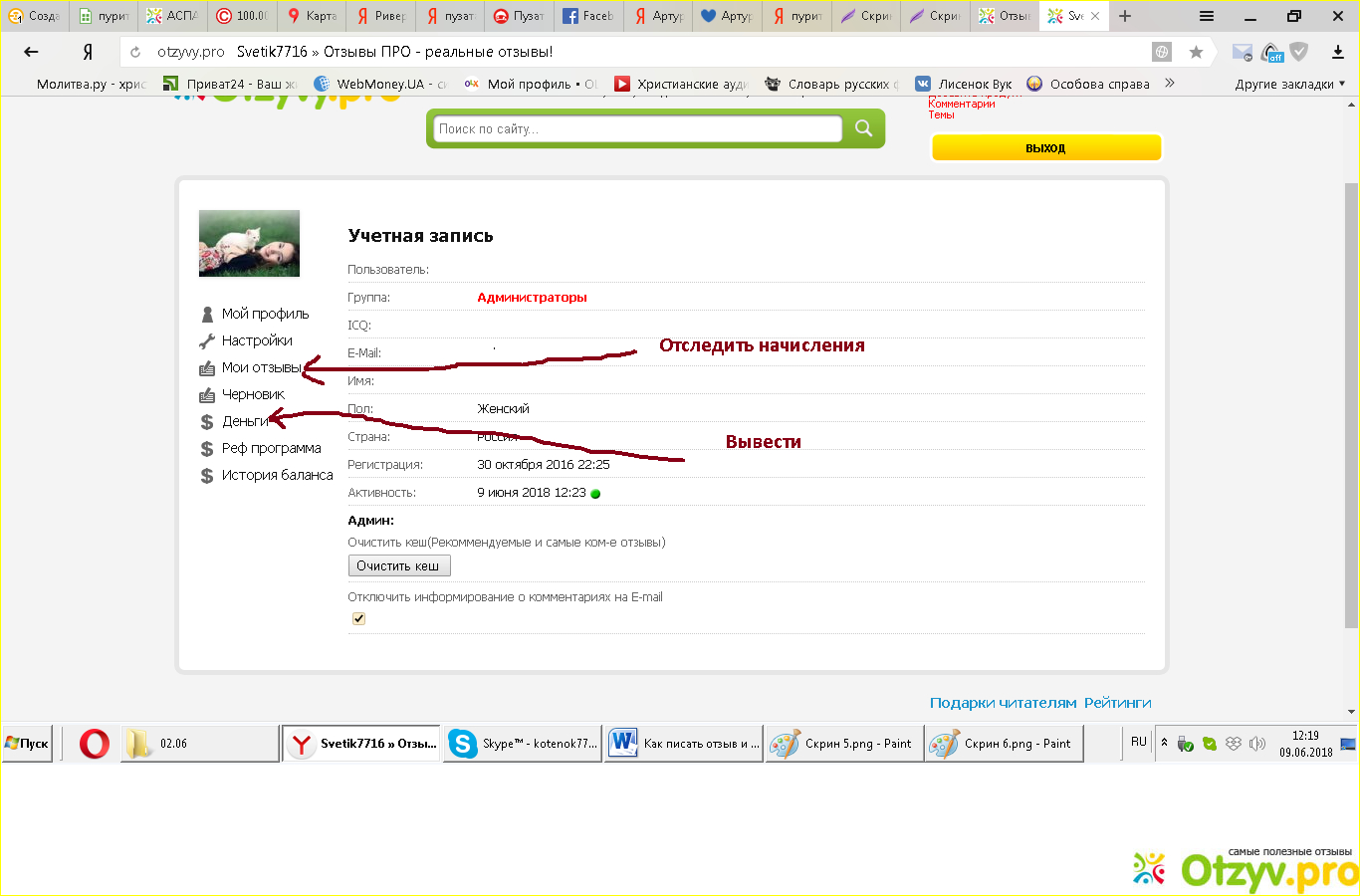This screenshot has width=1360, height=896.
Task: Click the profile avatar photo
Action: 249,243
